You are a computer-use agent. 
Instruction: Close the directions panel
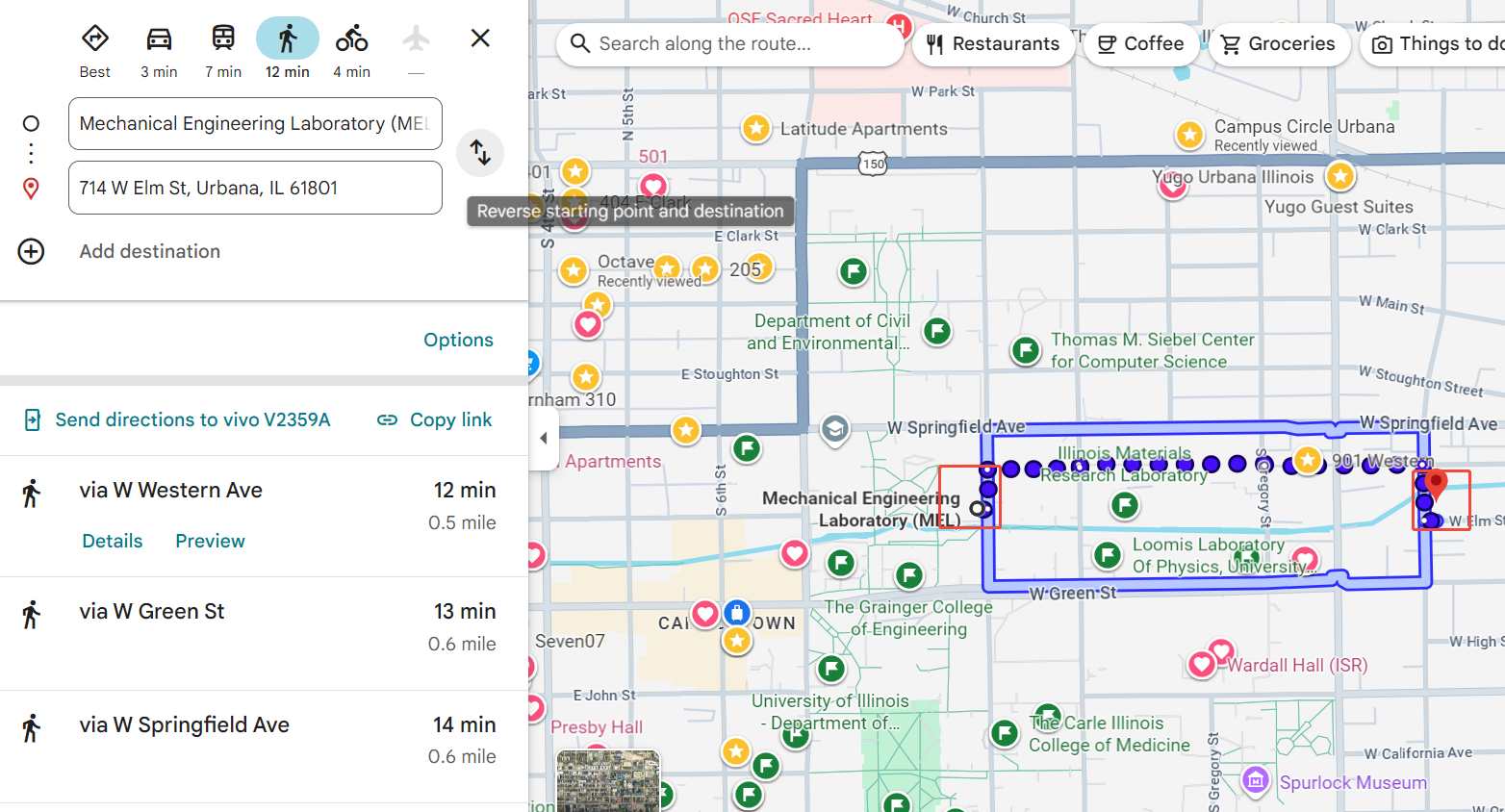(x=480, y=38)
